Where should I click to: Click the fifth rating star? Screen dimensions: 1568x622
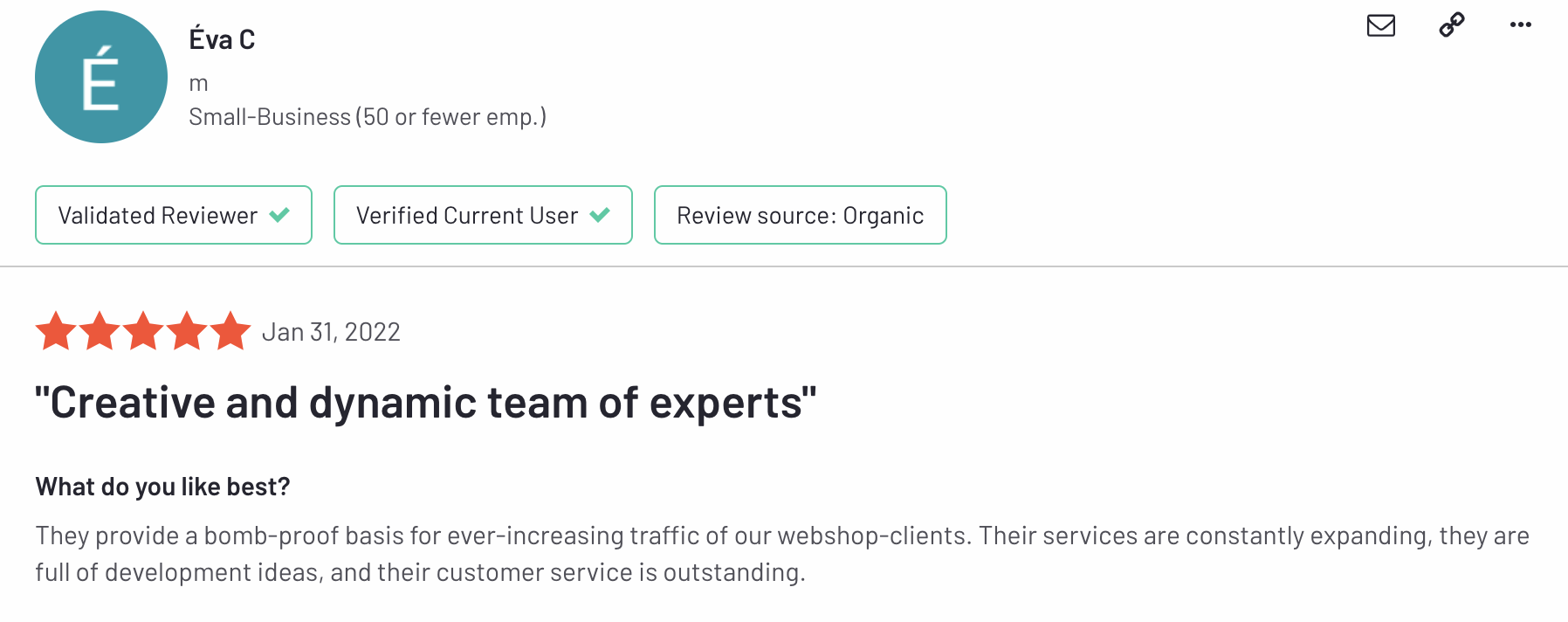[230, 331]
